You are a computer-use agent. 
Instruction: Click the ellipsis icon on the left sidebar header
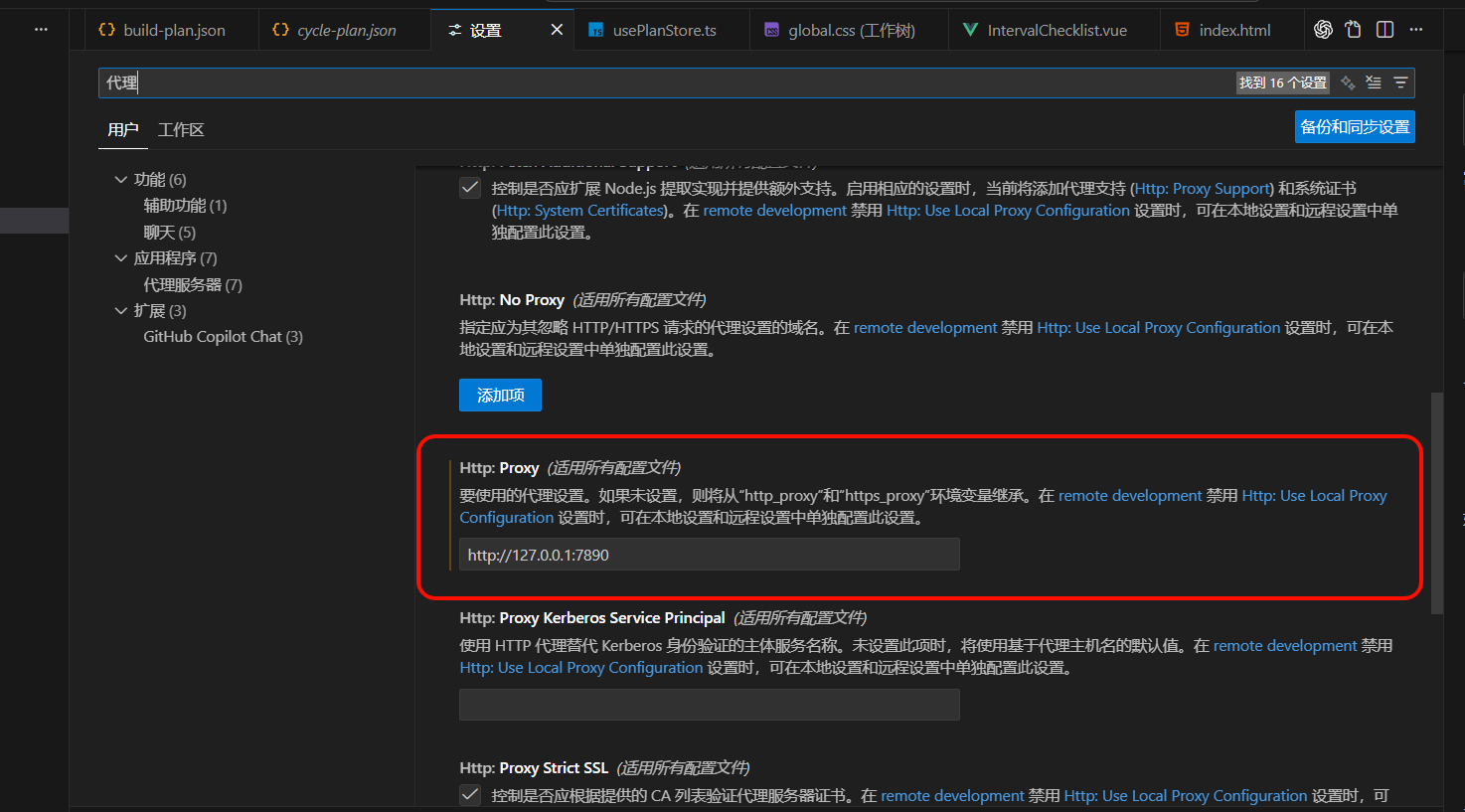(x=41, y=30)
